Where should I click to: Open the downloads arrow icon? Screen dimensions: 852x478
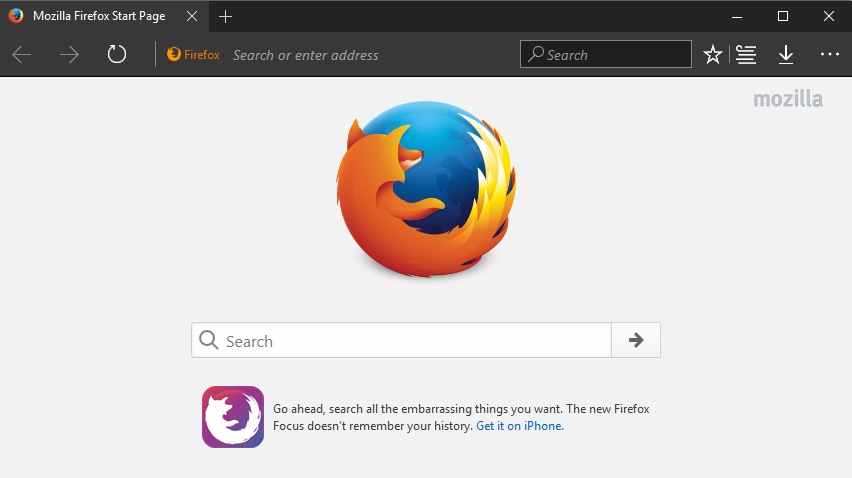786,54
